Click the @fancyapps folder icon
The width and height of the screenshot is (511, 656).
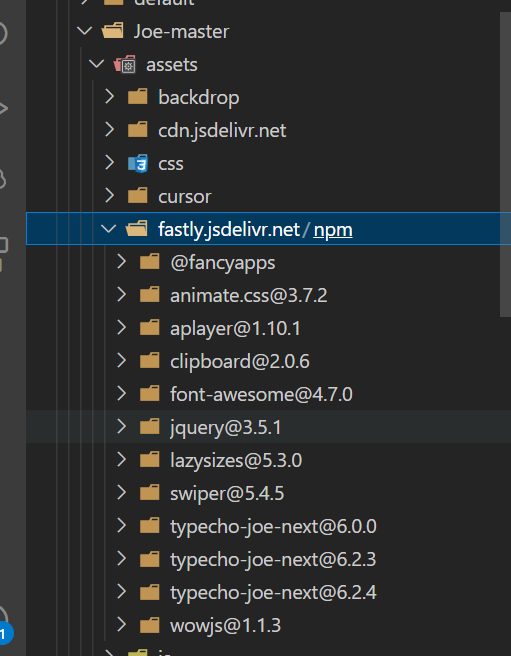[x=149, y=262]
